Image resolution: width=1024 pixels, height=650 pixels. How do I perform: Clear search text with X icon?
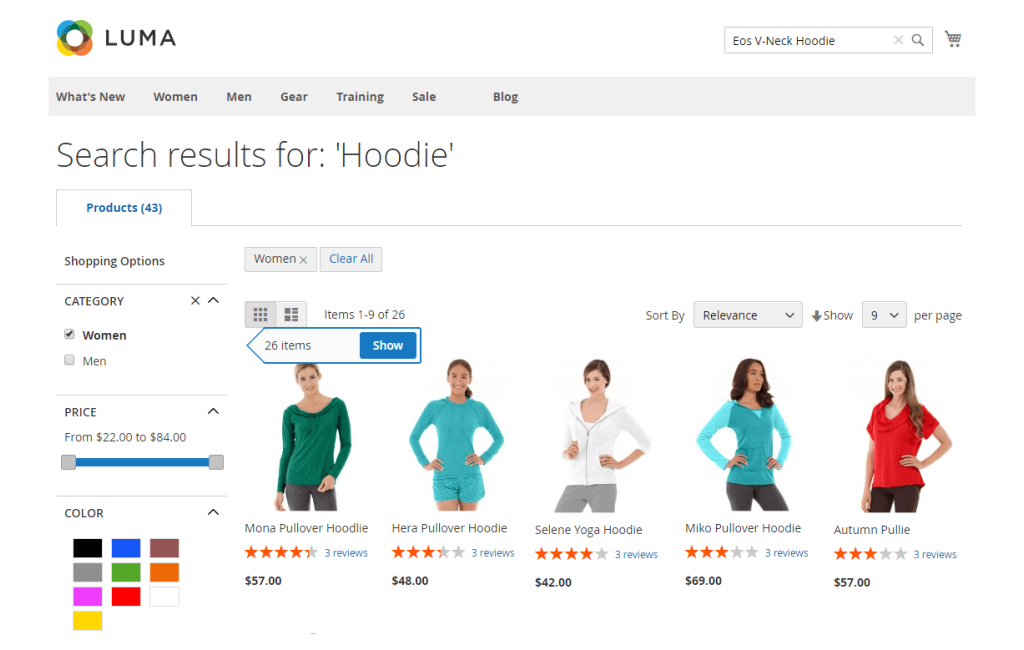coord(899,40)
